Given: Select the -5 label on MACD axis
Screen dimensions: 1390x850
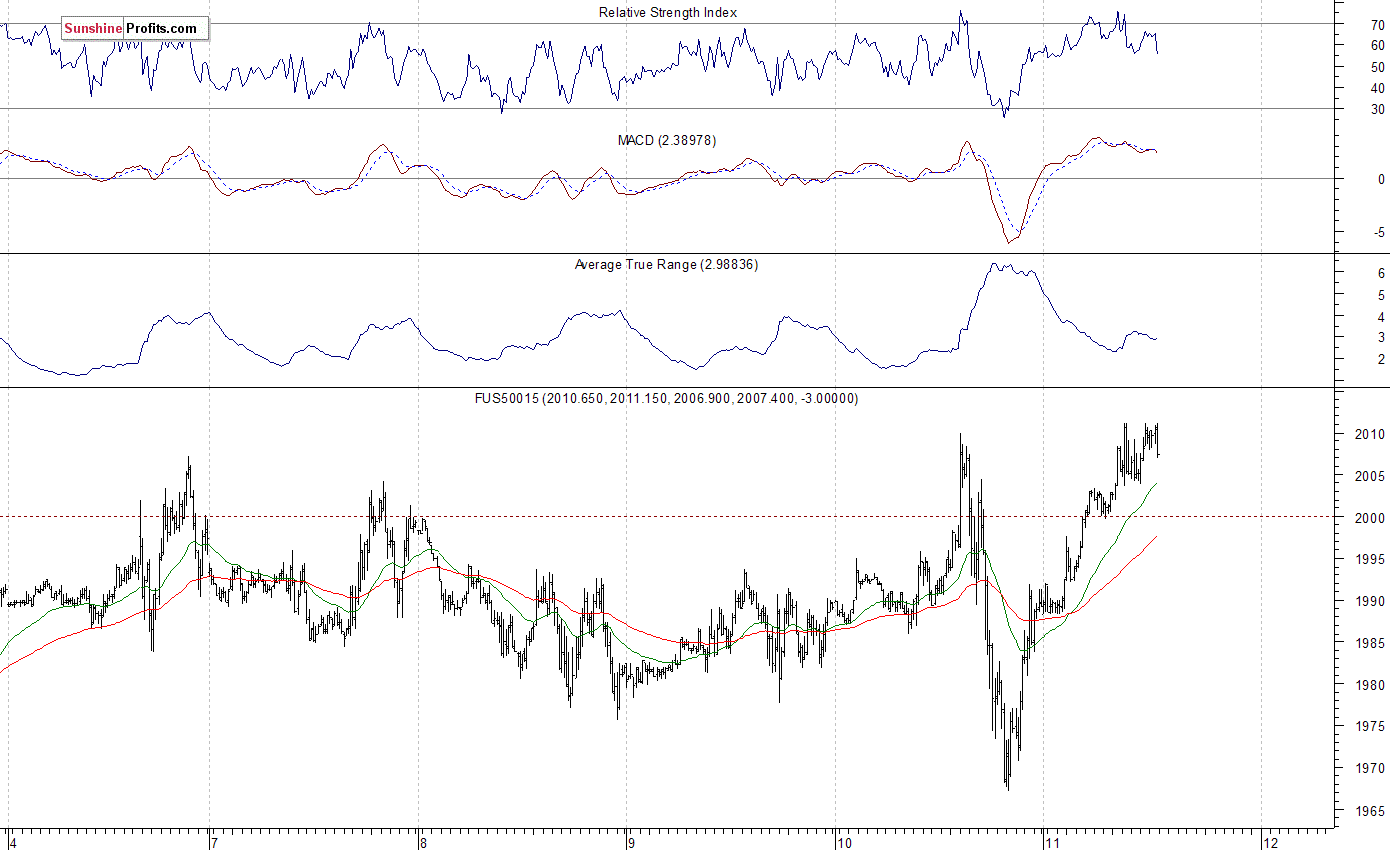Looking at the screenshot, I should point(1379,233).
